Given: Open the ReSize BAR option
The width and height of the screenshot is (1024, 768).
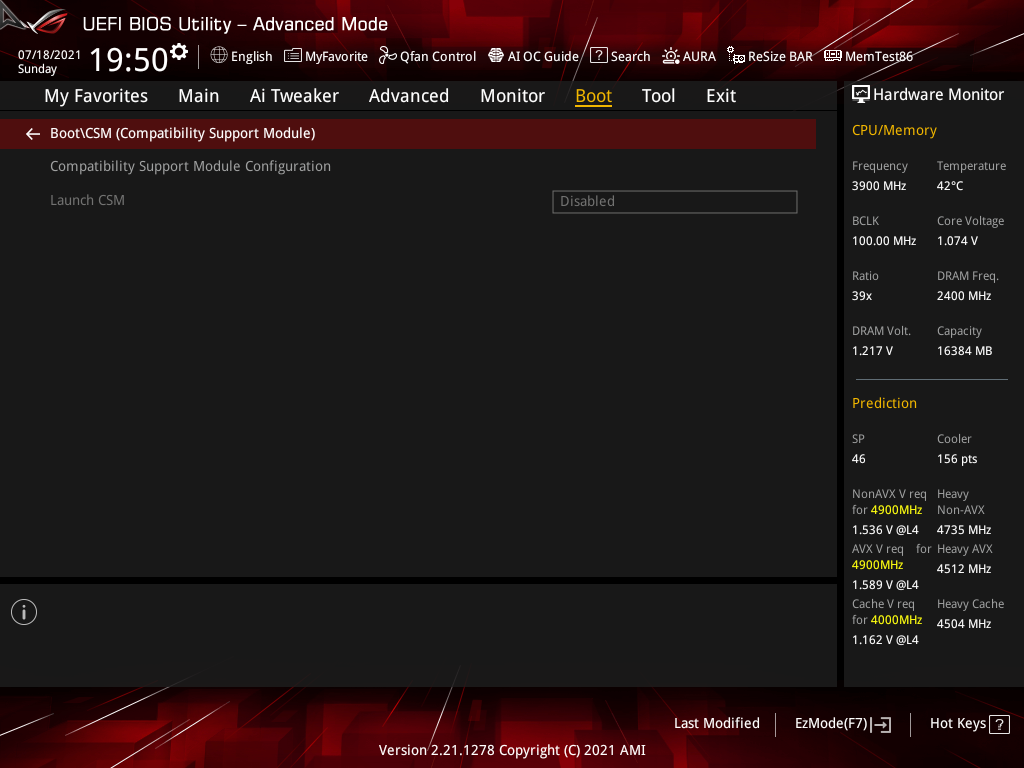Looking at the screenshot, I should pos(770,56).
